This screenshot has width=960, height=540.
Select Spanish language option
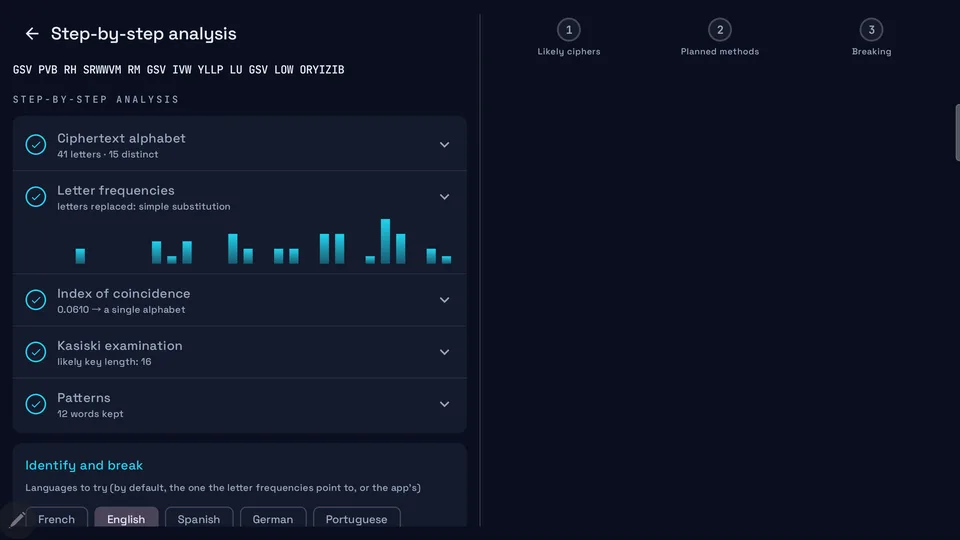pos(199,519)
